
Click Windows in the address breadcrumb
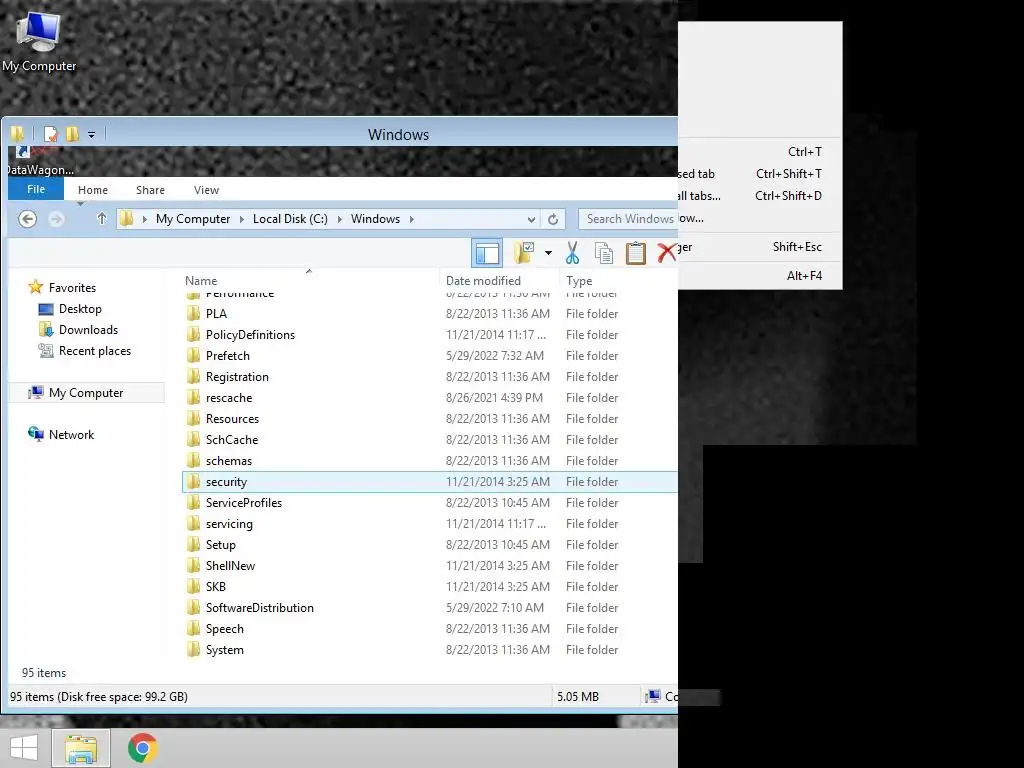point(375,219)
